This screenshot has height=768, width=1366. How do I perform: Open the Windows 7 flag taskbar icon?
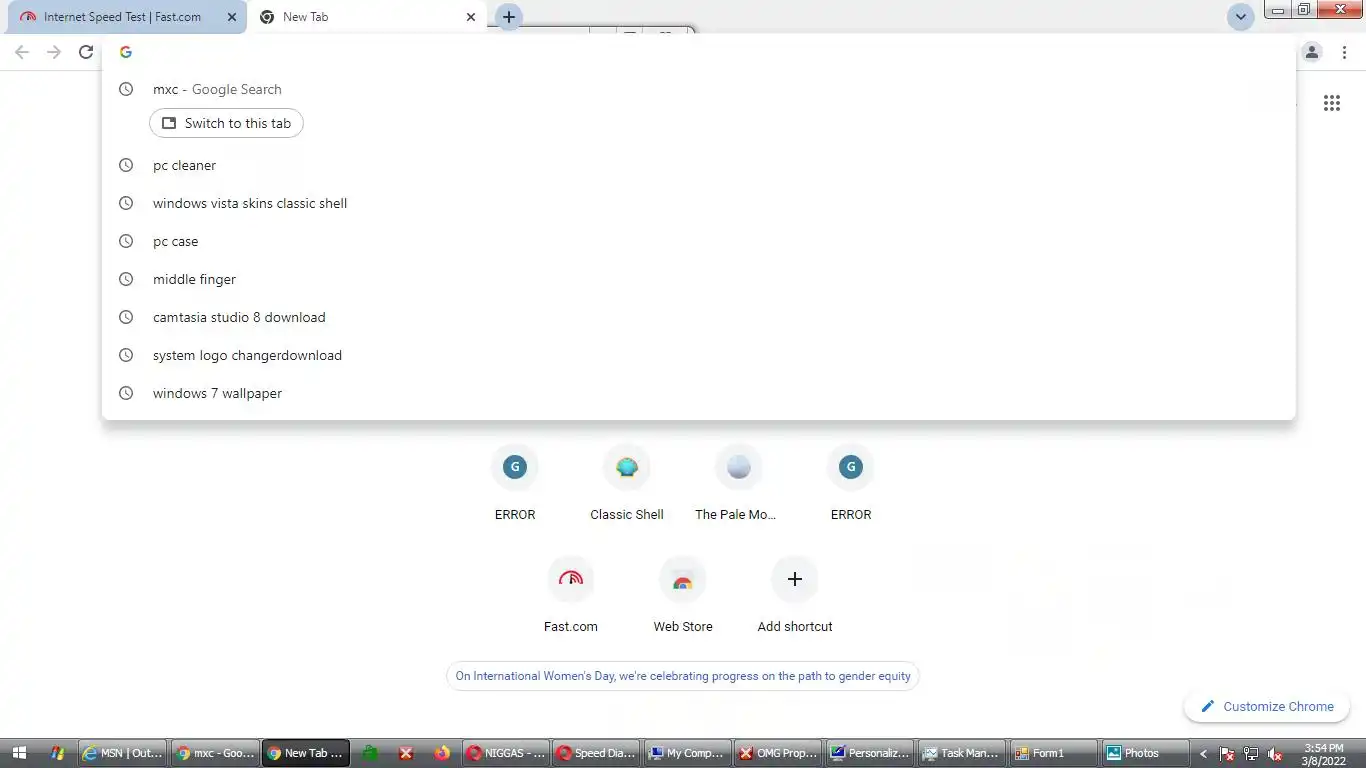(x=58, y=753)
